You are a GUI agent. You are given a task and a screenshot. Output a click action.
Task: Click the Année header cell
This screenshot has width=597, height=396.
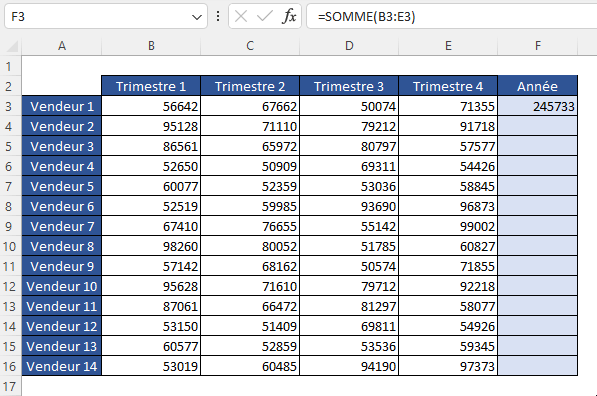pos(538,86)
